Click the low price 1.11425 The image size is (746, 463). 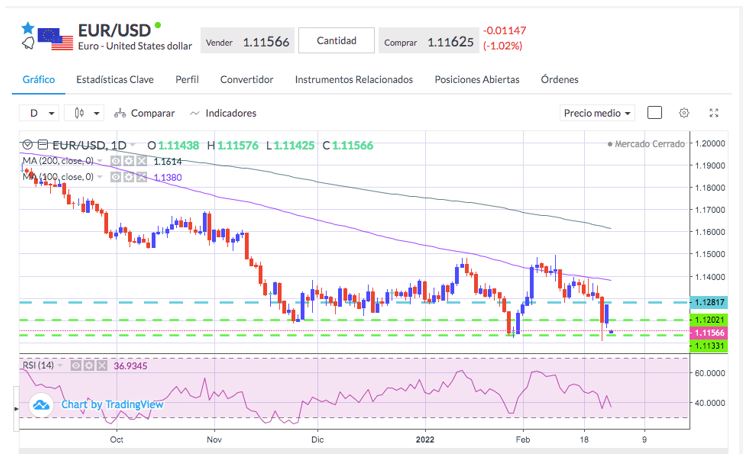(294, 145)
